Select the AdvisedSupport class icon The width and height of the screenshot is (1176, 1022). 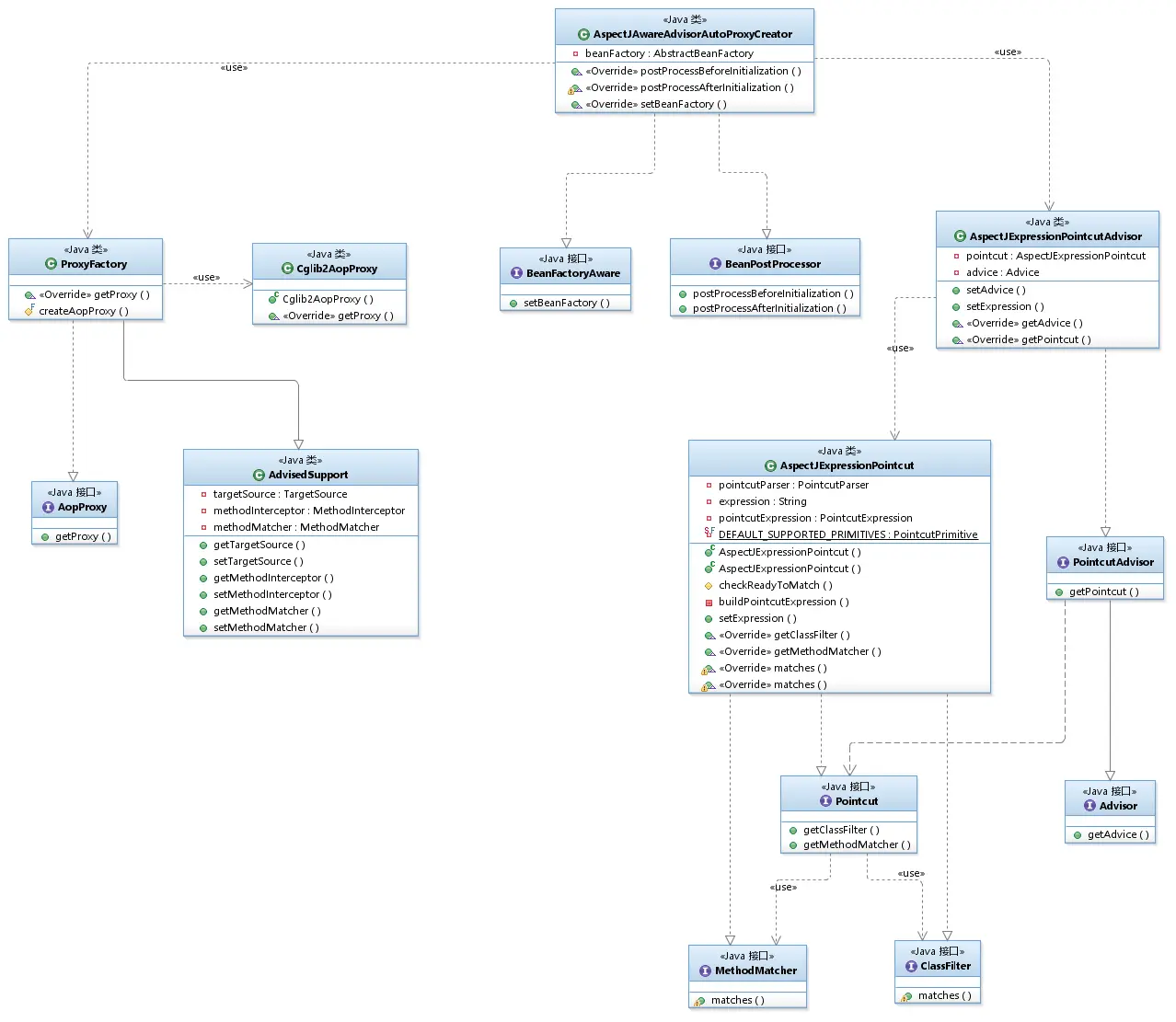pos(259,475)
